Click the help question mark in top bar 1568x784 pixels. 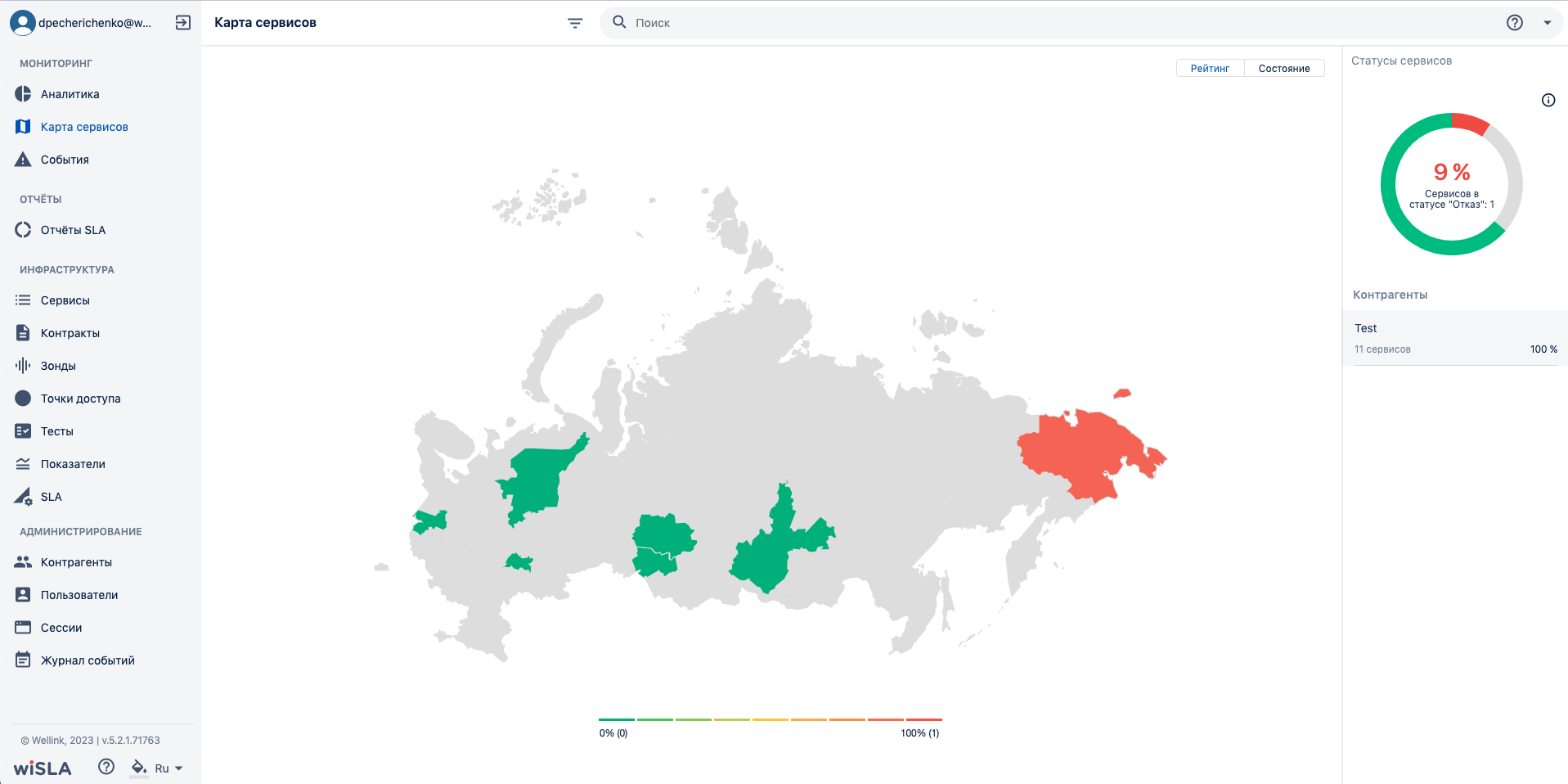tap(1515, 23)
